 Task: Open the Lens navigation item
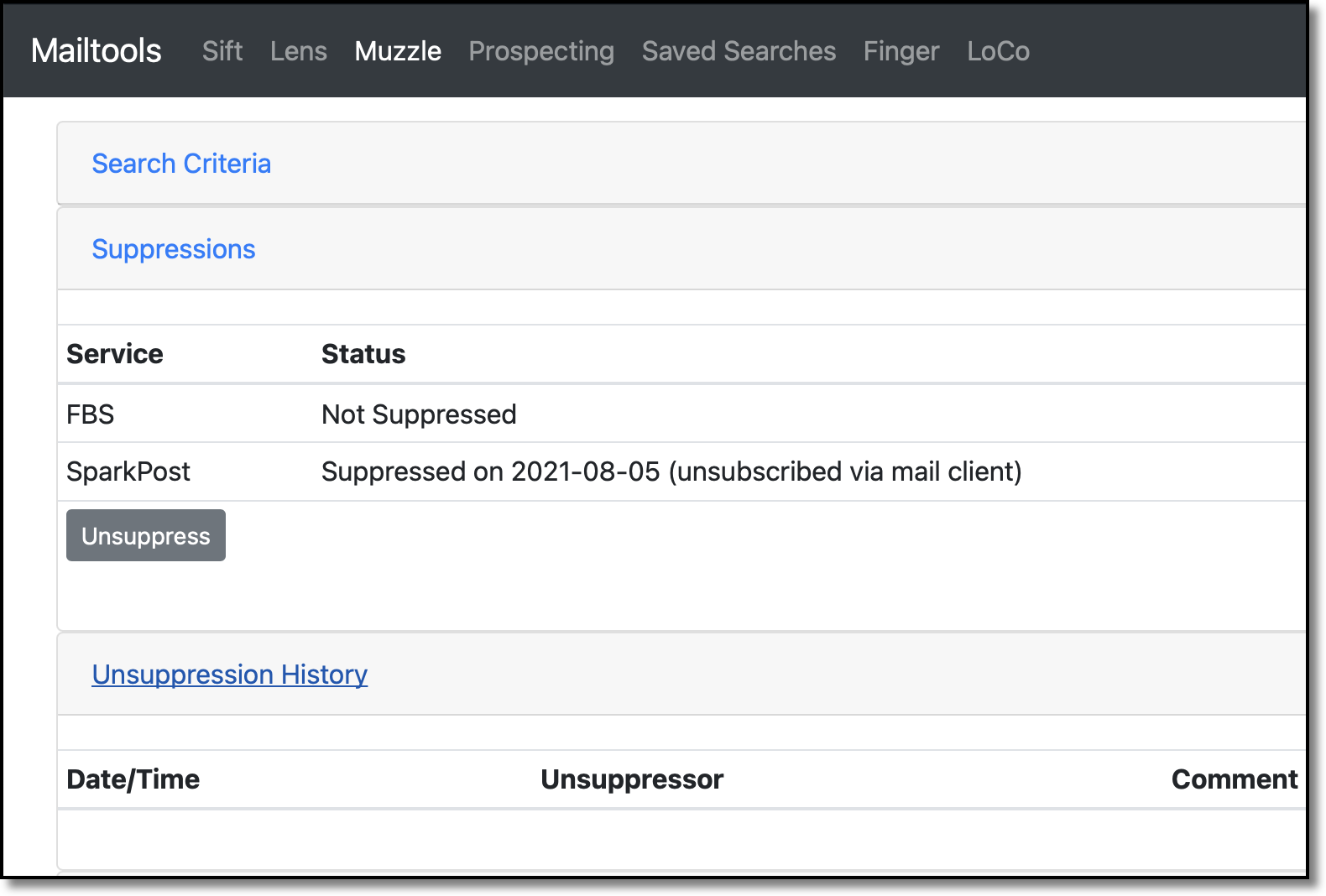(299, 51)
